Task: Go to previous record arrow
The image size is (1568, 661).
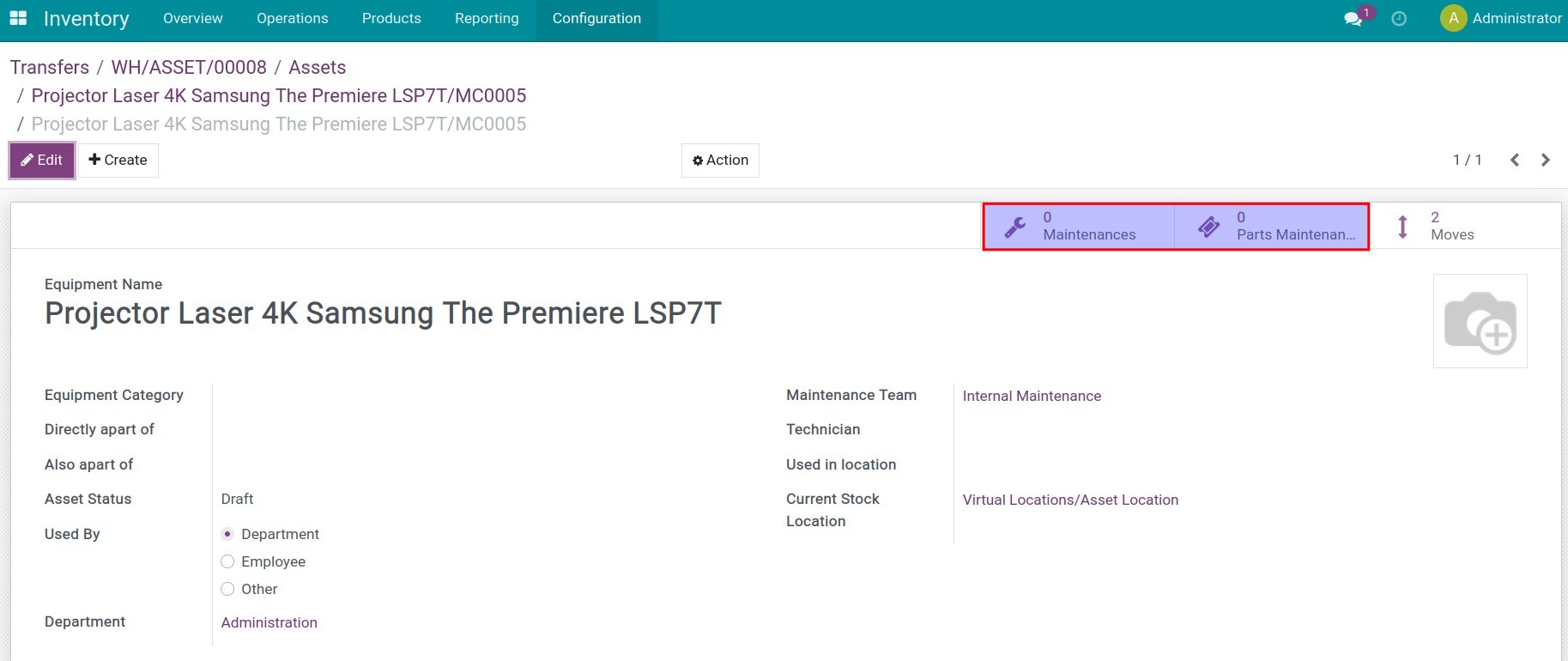Action: click(1515, 160)
